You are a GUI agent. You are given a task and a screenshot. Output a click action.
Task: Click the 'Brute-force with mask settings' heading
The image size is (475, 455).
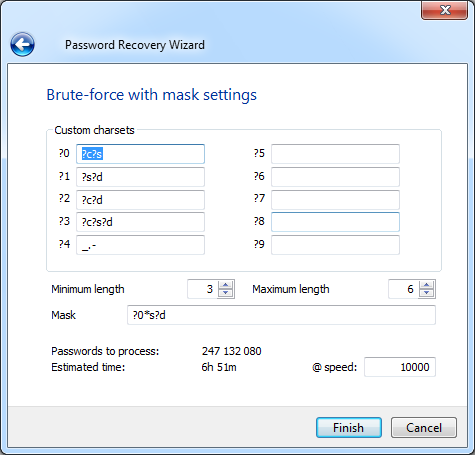pyautogui.click(x=152, y=95)
